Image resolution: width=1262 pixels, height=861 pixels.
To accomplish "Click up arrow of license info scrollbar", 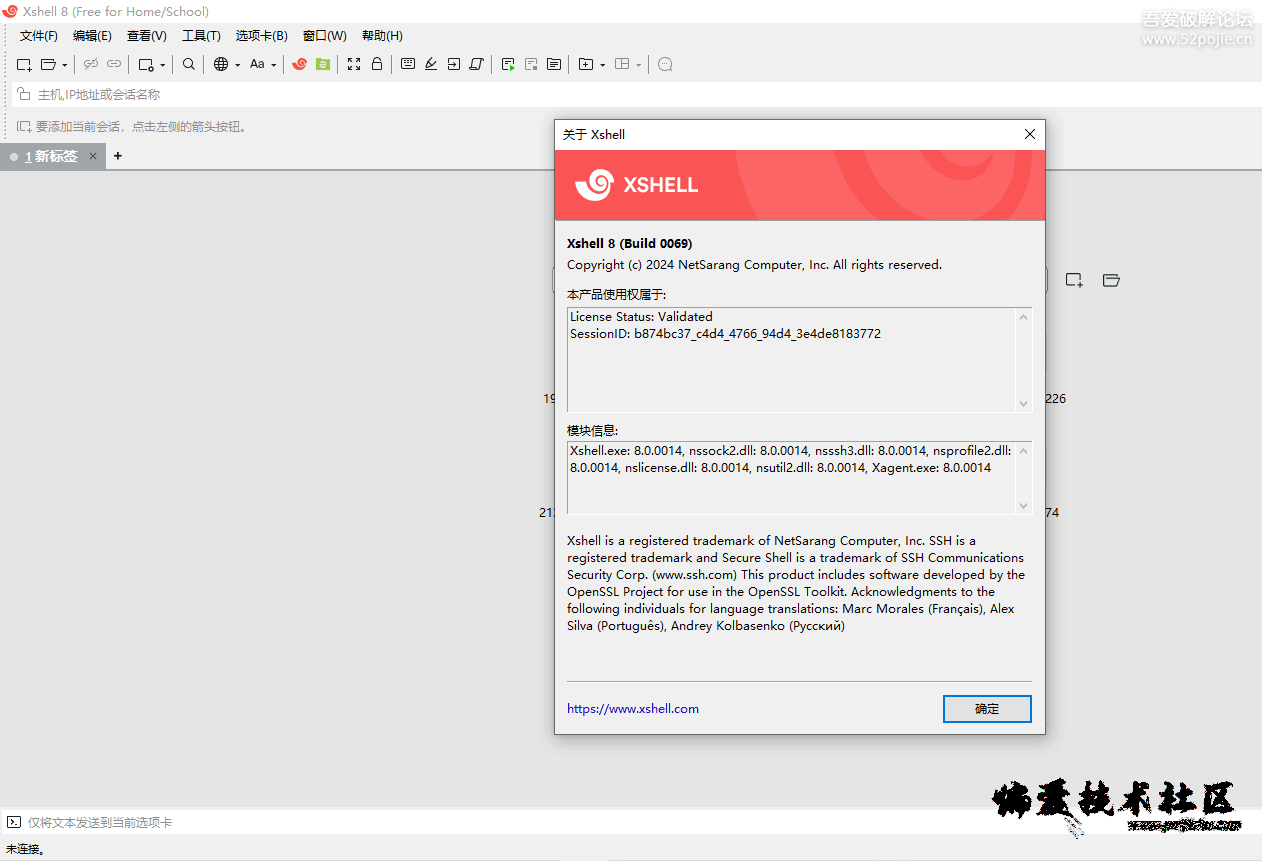I will 1023,317.
